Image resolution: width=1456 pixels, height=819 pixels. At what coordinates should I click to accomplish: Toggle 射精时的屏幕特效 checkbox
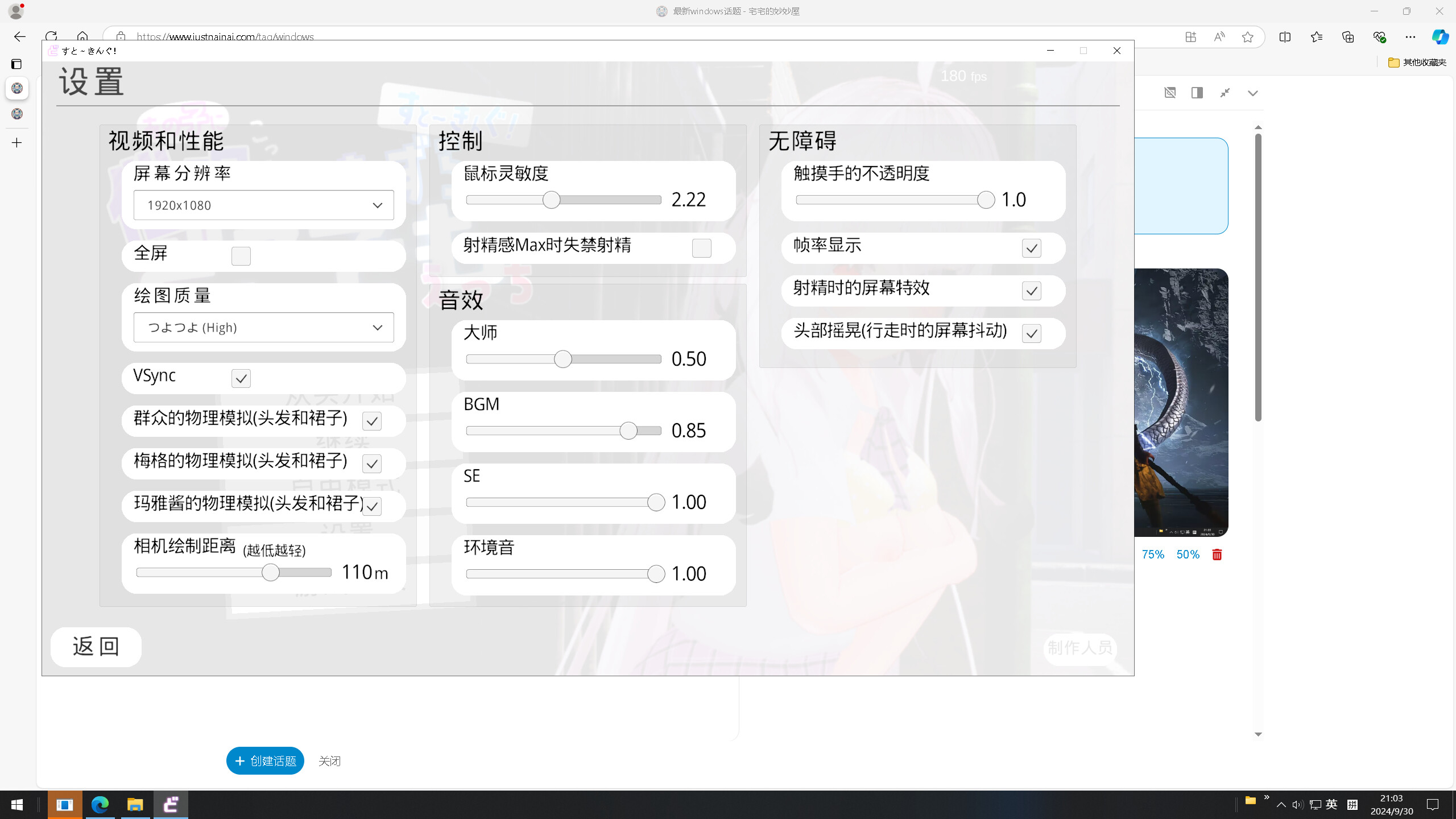tap(1032, 291)
